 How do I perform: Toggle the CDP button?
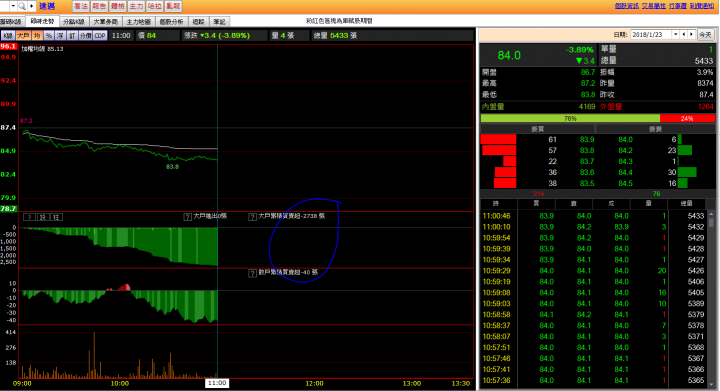[100, 35]
